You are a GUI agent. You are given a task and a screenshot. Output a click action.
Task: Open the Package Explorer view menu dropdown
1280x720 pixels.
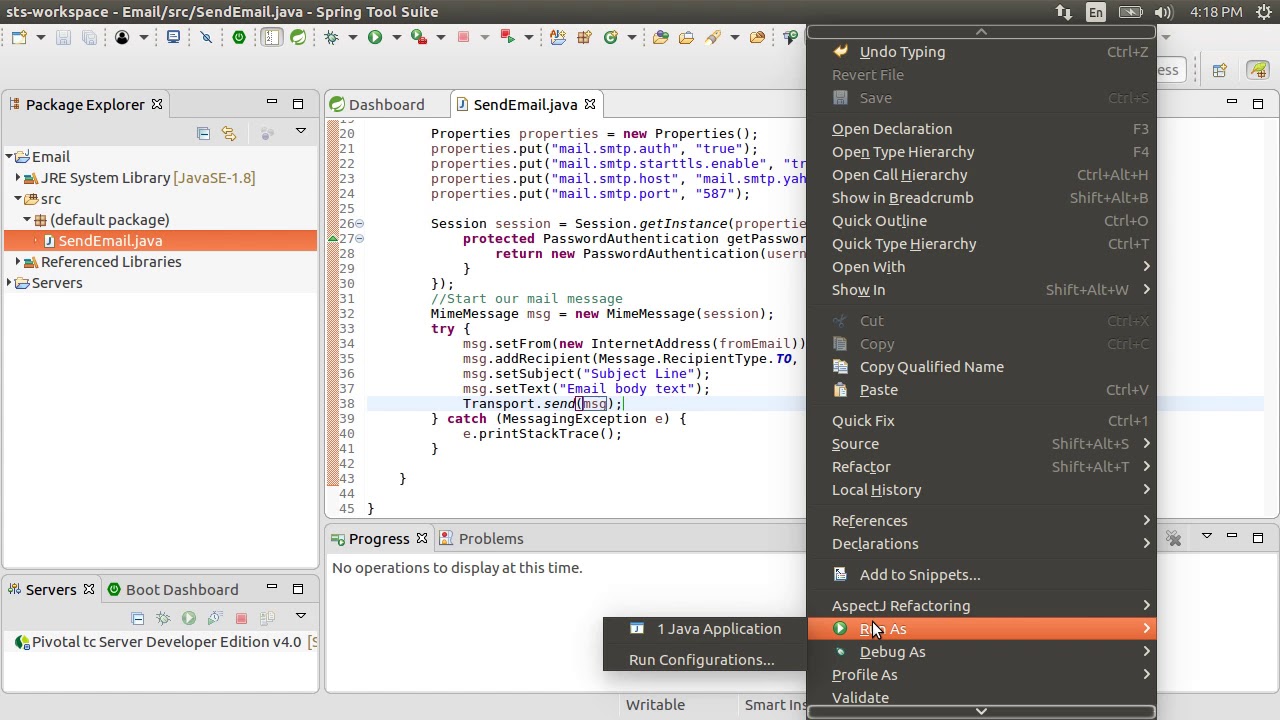(x=300, y=132)
